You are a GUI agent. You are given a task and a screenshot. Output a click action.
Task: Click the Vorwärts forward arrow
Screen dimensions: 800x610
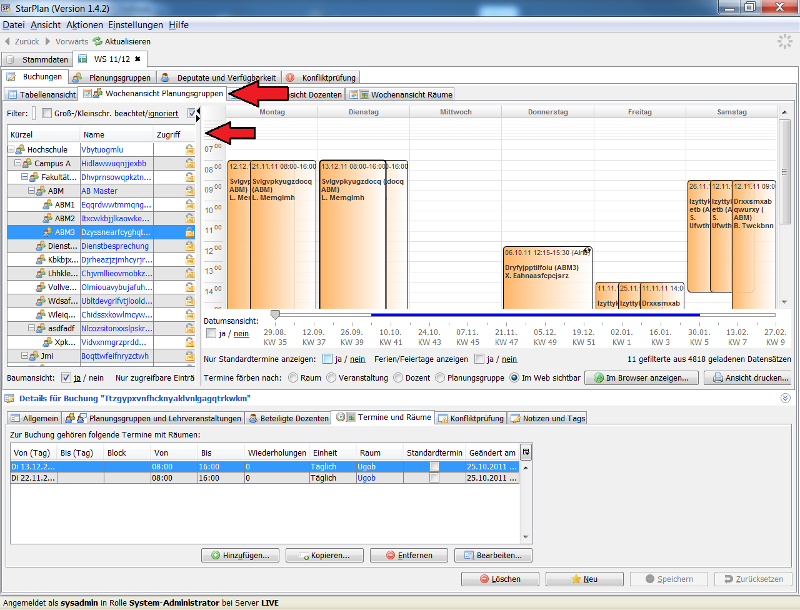(48, 41)
